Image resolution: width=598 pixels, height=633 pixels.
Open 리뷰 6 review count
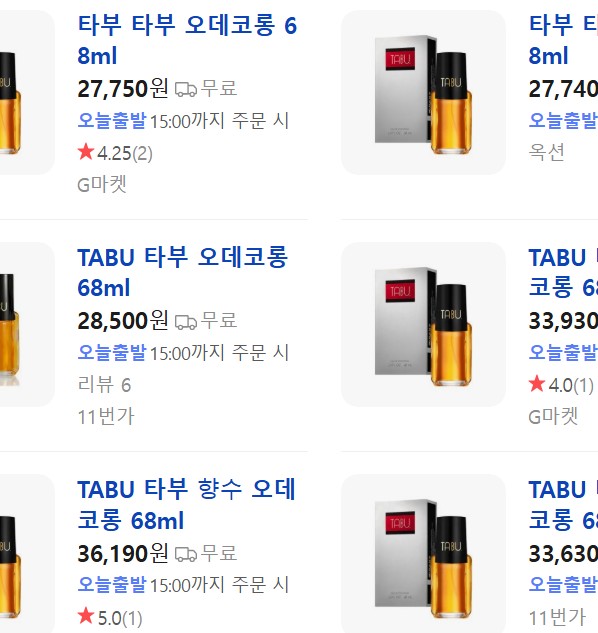pos(104,384)
